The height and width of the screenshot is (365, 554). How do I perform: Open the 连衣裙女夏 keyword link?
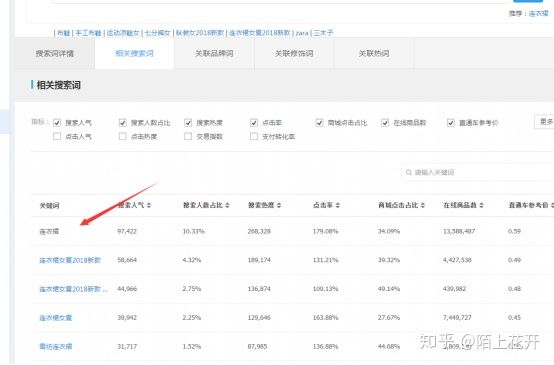tap(55, 318)
